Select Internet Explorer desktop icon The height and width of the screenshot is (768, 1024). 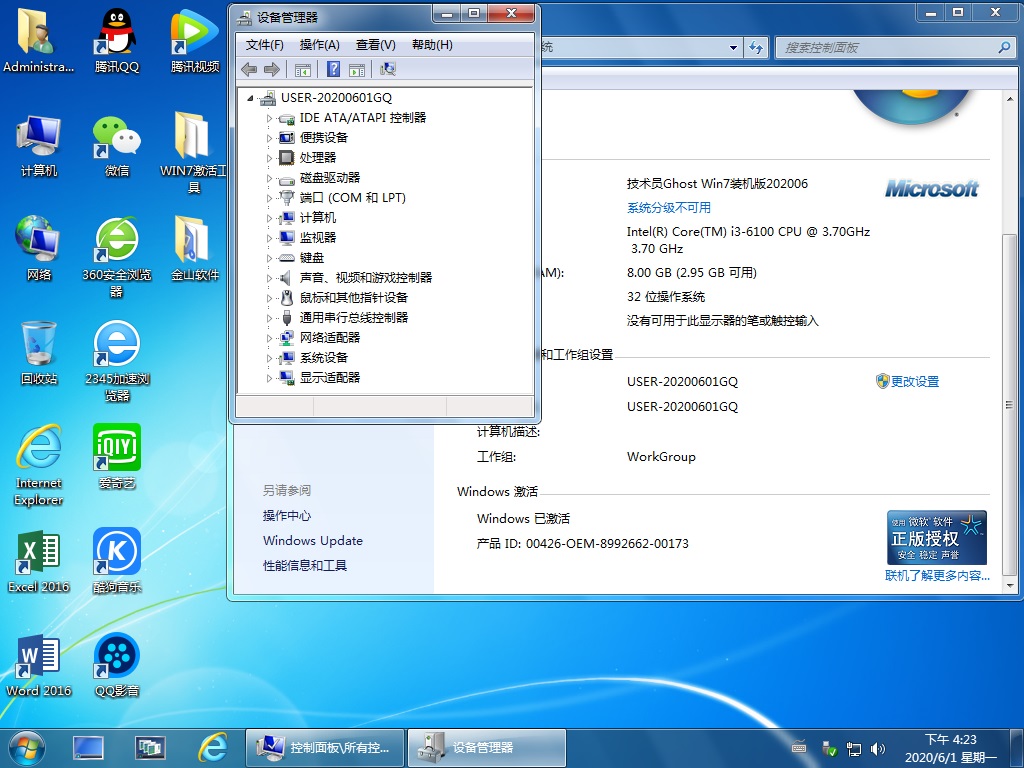tap(39, 465)
